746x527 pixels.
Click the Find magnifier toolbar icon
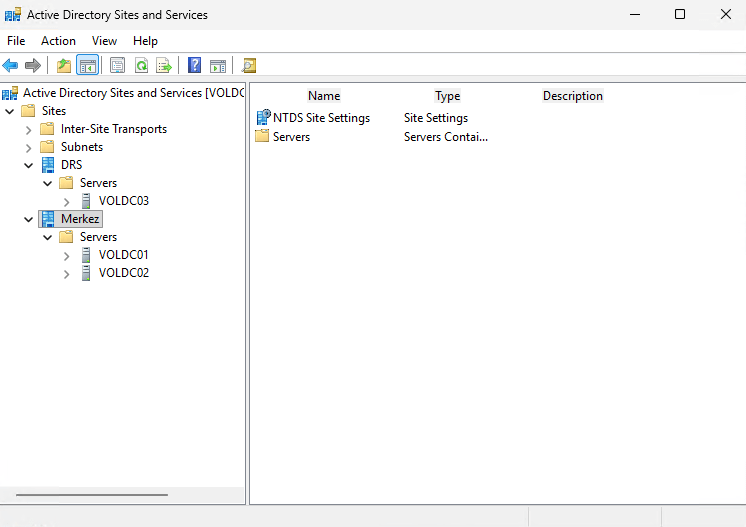click(x=249, y=66)
